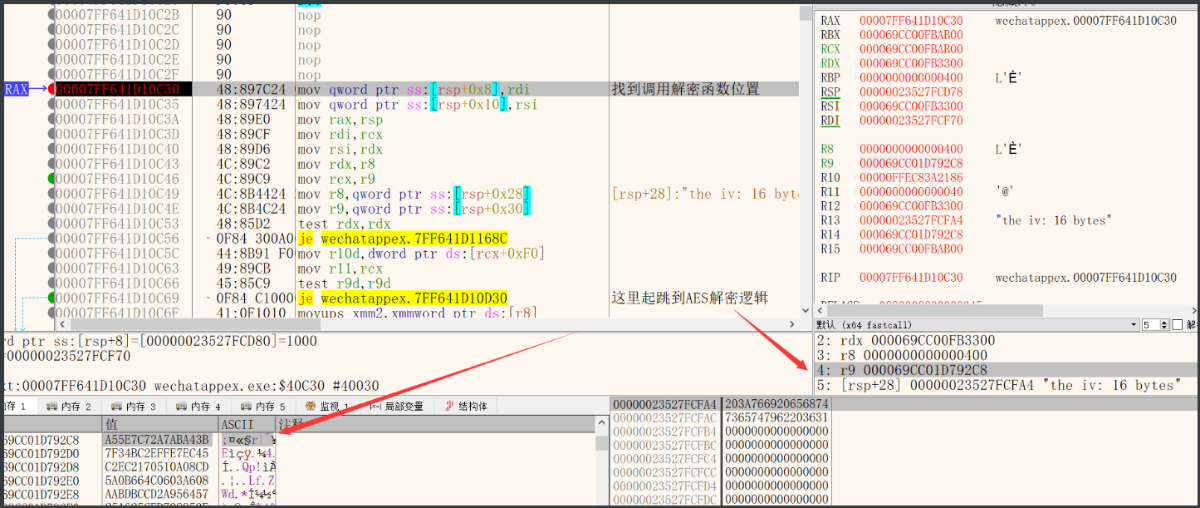
Task: Toggle breakpoint dot beside address 00007FF641D10C3A
Action: pos(51,119)
